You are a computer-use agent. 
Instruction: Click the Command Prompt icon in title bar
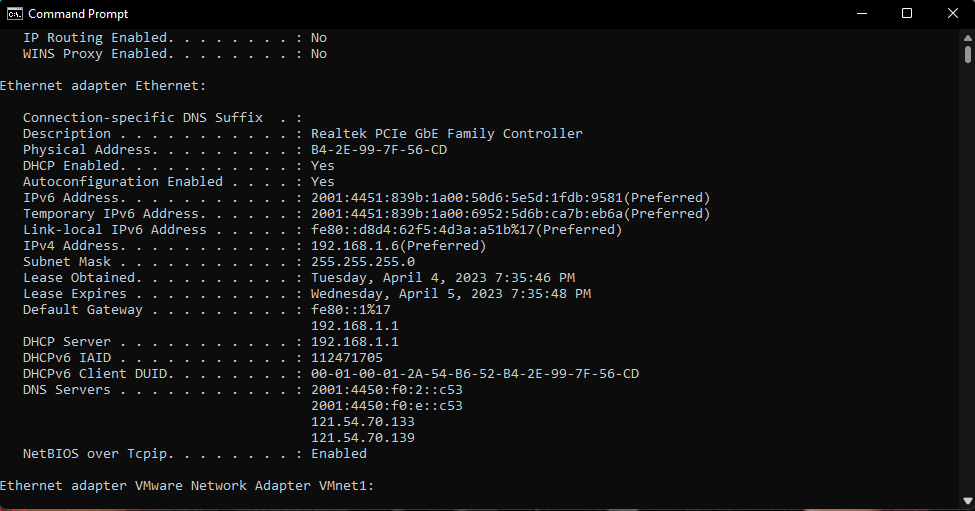click(x=14, y=14)
